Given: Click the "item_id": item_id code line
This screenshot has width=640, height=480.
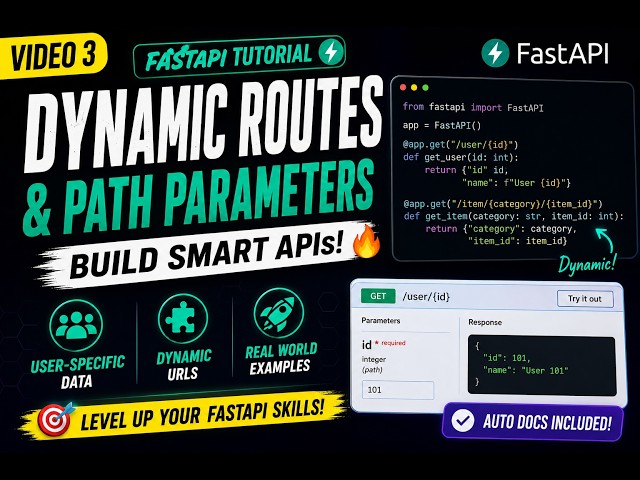Looking at the screenshot, I should [x=517, y=241].
